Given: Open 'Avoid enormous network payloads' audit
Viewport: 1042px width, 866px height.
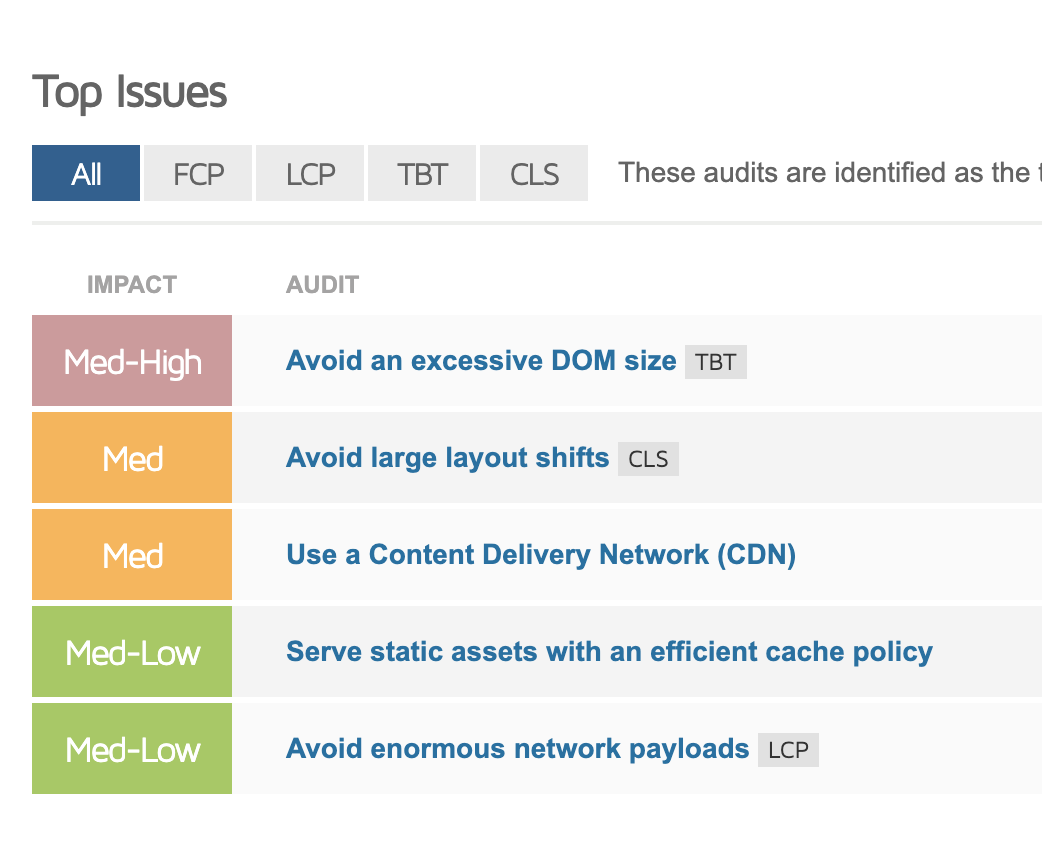Looking at the screenshot, I should click(517, 749).
